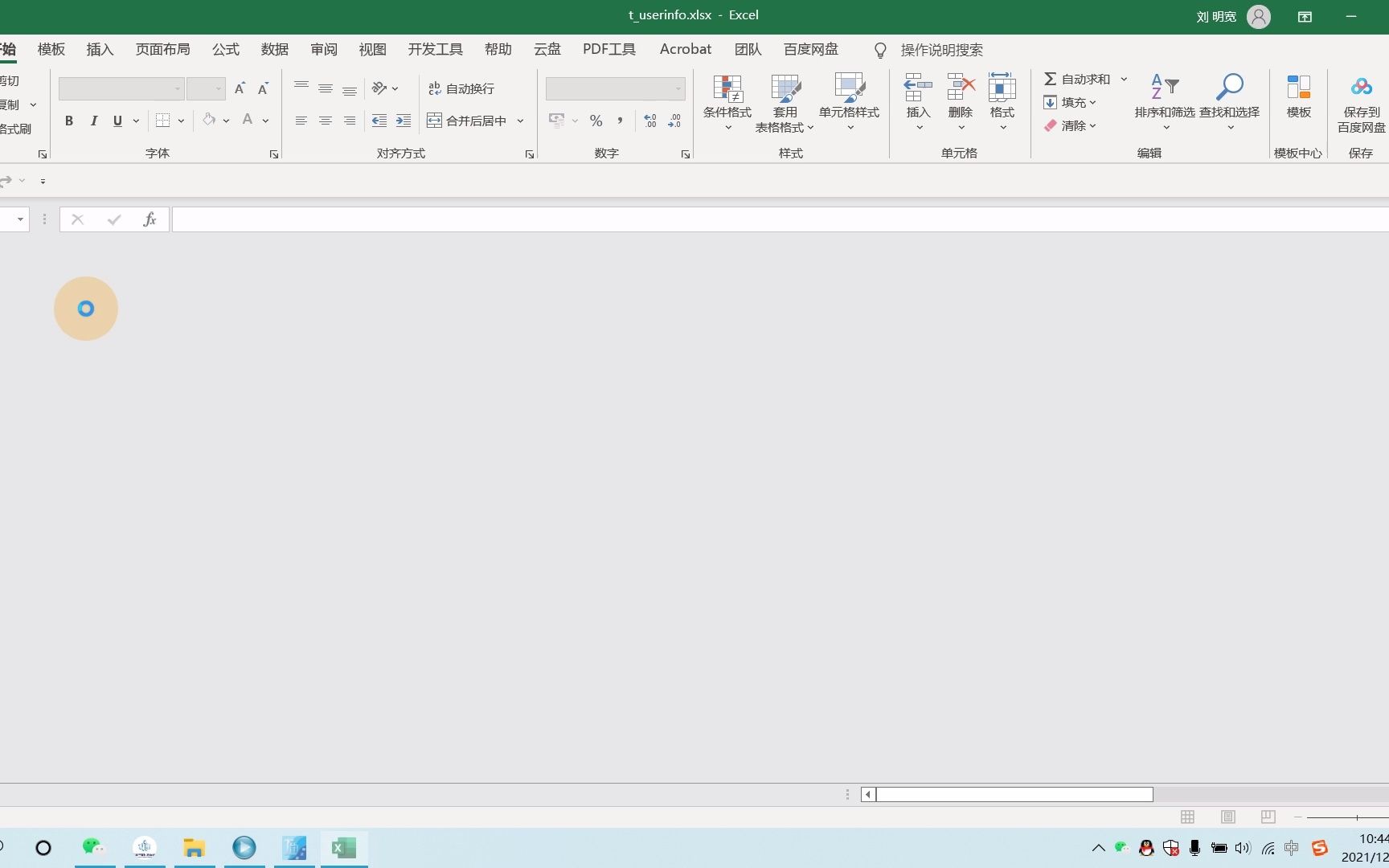Open 套用表格格式 table format gallery
The height and width of the screenshot is (868, 1389).
785,102
